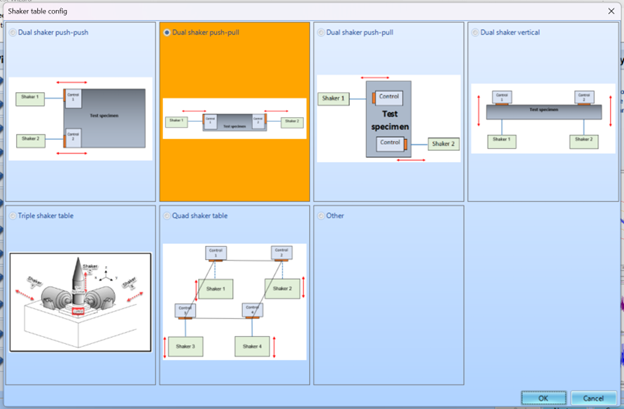The width and height of the screenshot is (624, 409).
Task: Click the triple shaker rocket illustration
Action: (80, 302)
